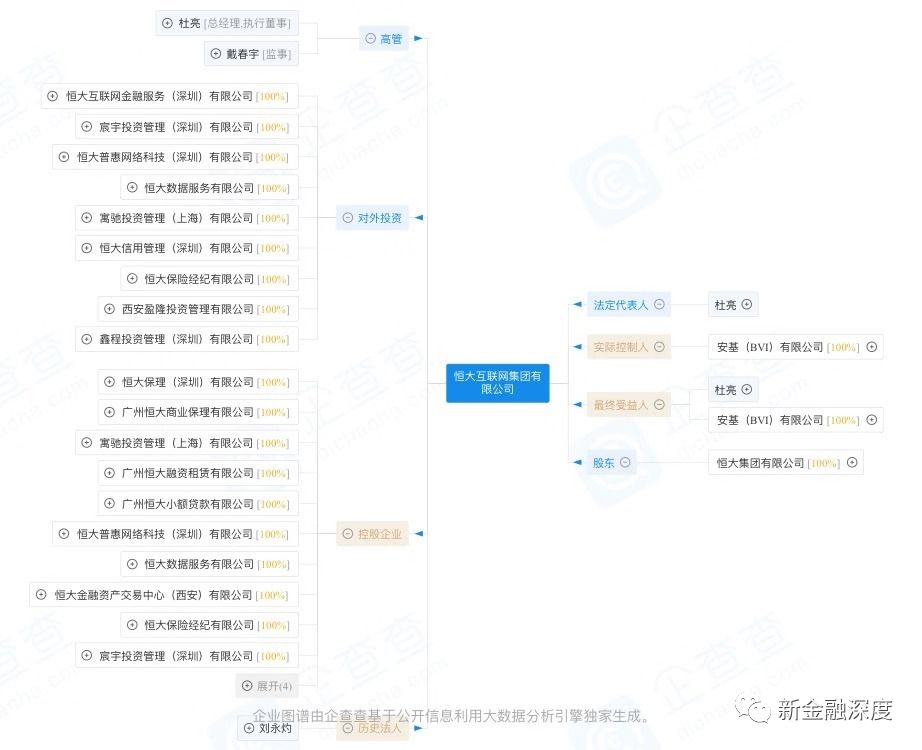The image size is (922, 750).
Task: Expand plus icon of 恒大互联网金融服务（深圳）有限公司
Action: click(52, 96)
